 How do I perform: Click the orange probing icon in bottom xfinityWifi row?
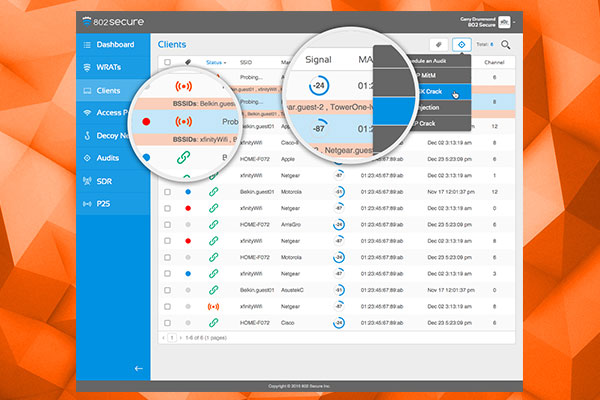[x=214, y=307]
